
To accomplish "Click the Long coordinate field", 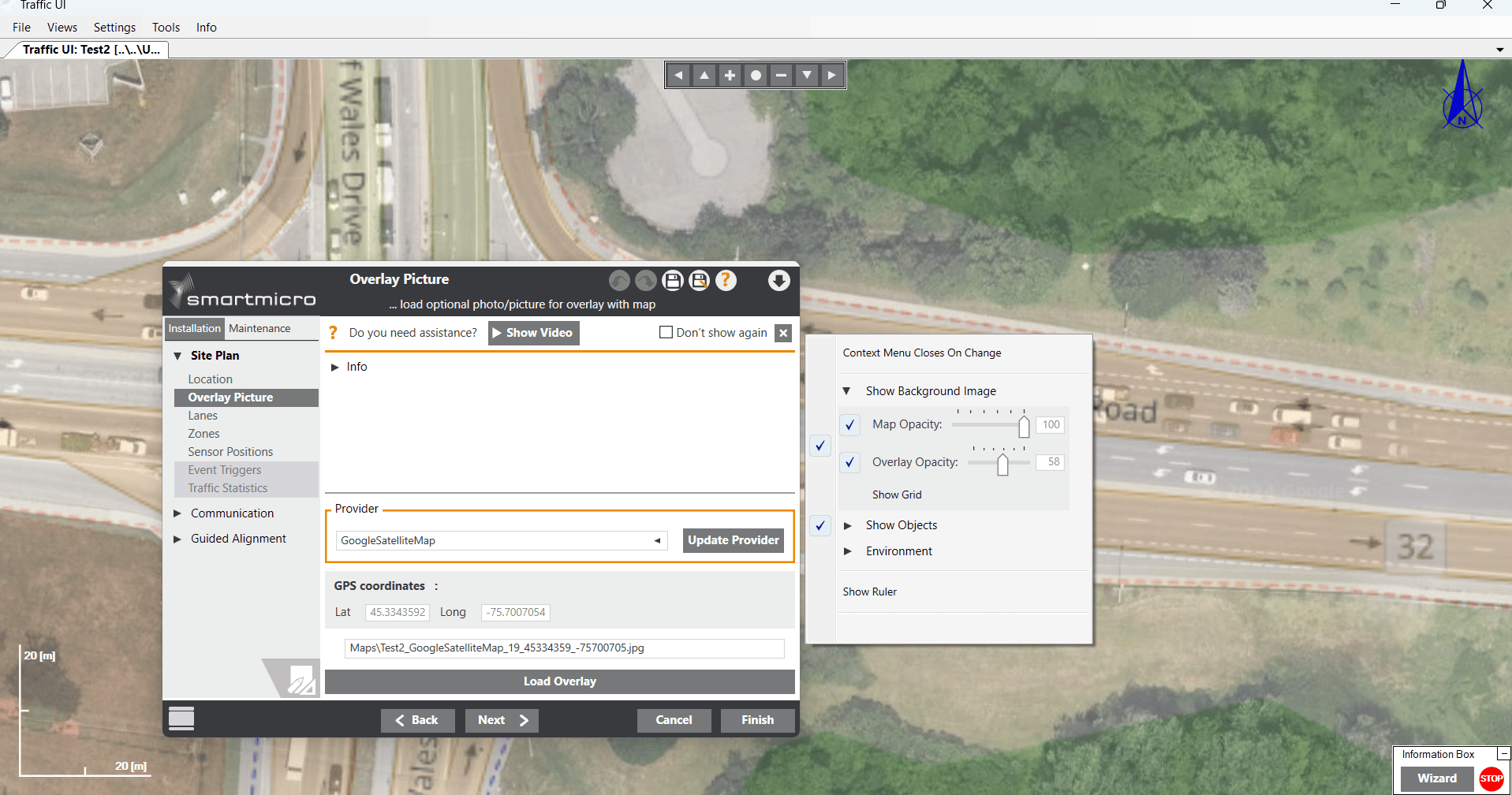I will coord(516,612).
